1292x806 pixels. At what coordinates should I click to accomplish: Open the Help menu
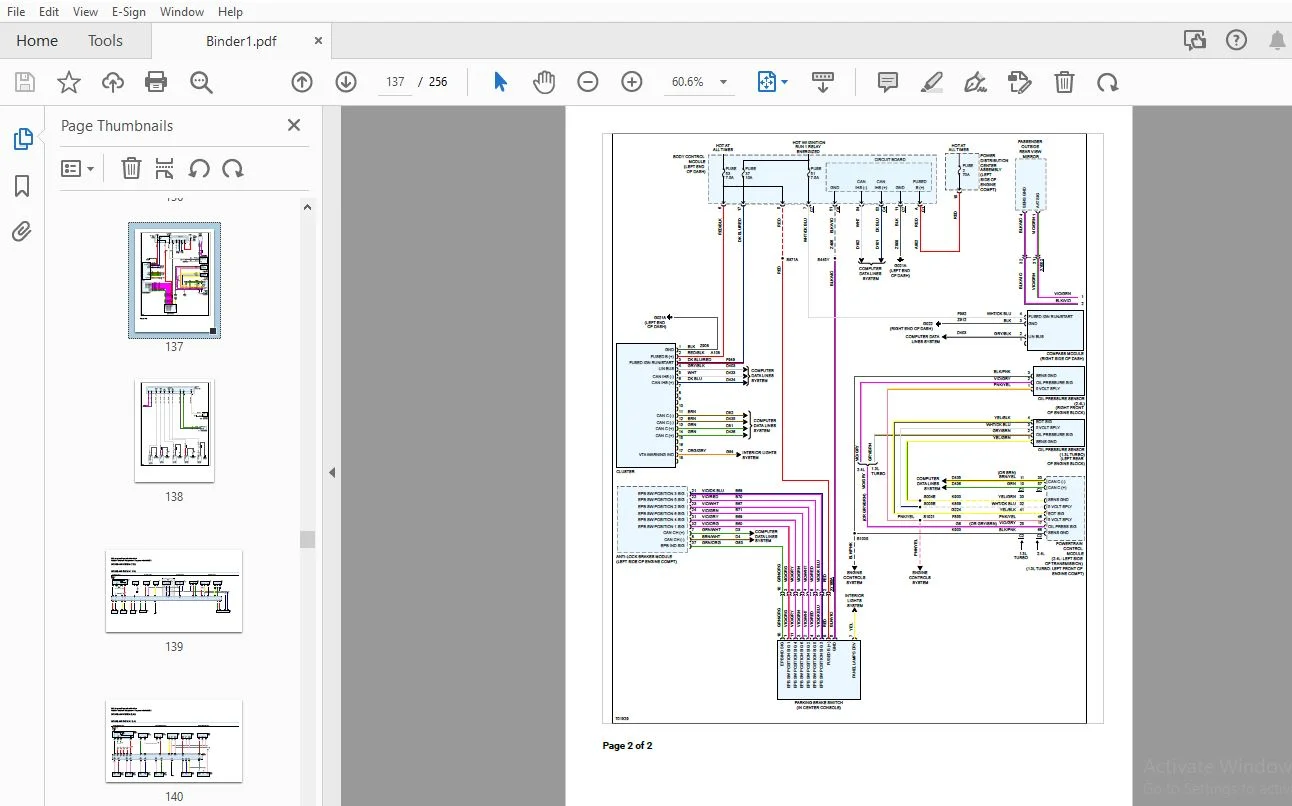click(x=230, y=12)
